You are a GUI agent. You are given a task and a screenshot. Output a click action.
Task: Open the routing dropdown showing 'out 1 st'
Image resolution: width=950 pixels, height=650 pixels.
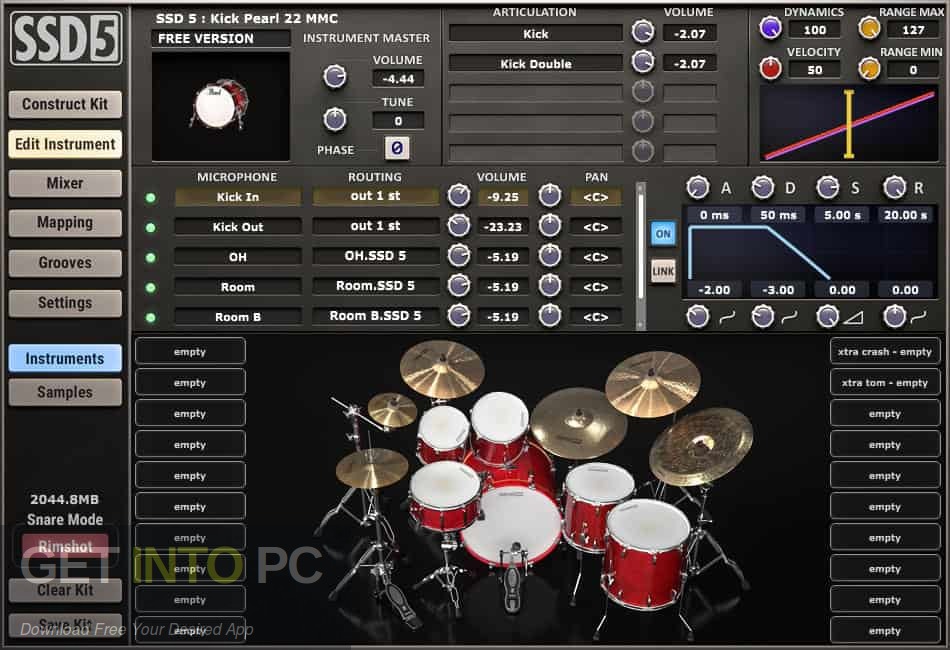(375, 196)
